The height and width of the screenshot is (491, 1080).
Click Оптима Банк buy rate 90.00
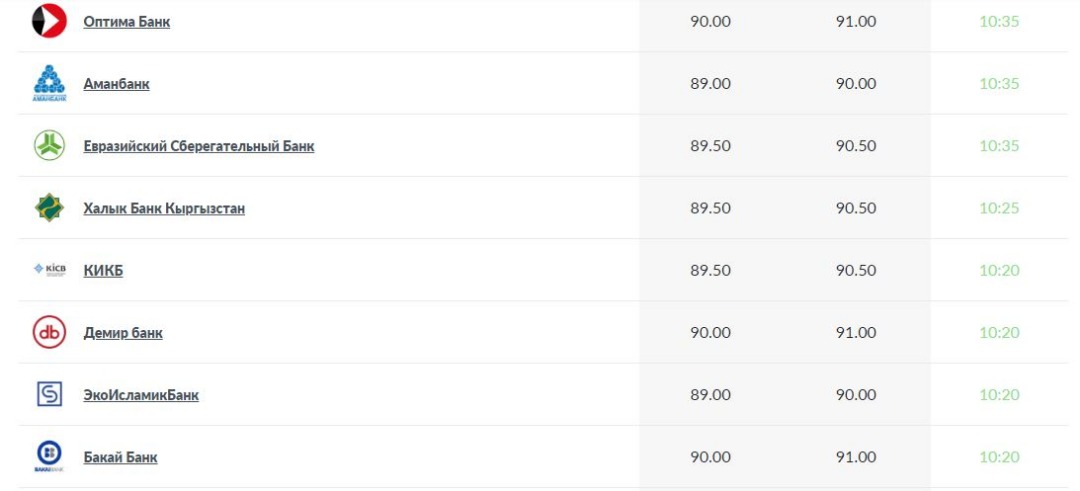[710, 21]
